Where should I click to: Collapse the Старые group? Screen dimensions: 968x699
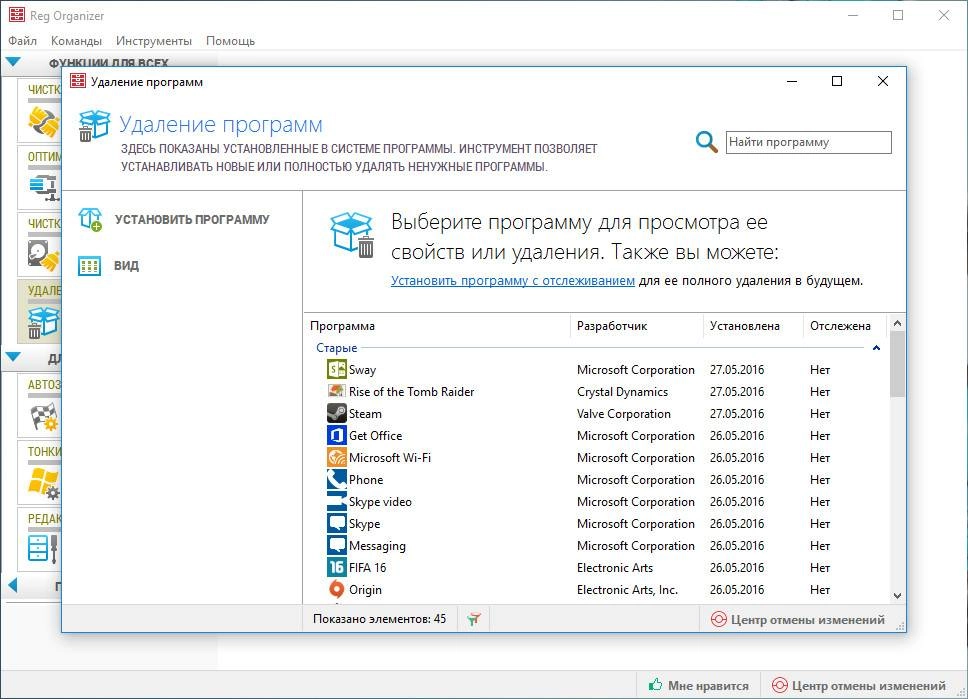click(876, 348)
